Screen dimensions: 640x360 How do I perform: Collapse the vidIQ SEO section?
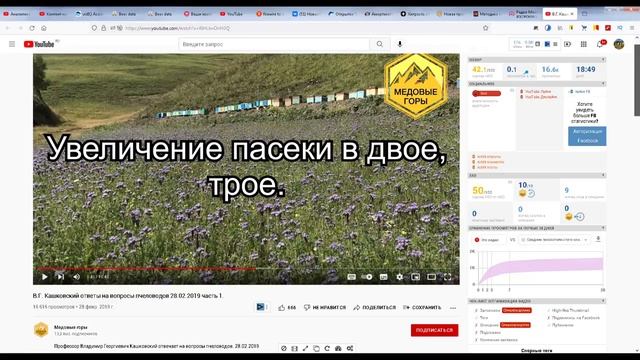603,175
